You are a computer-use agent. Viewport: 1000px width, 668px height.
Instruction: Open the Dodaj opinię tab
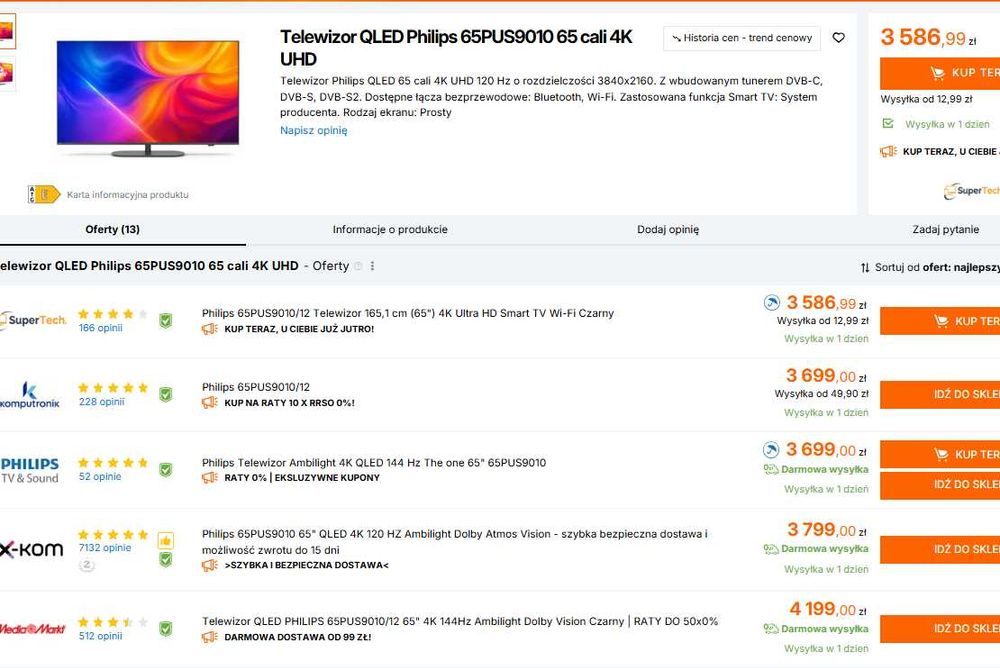pyautogui.click(x=668, y=229)
